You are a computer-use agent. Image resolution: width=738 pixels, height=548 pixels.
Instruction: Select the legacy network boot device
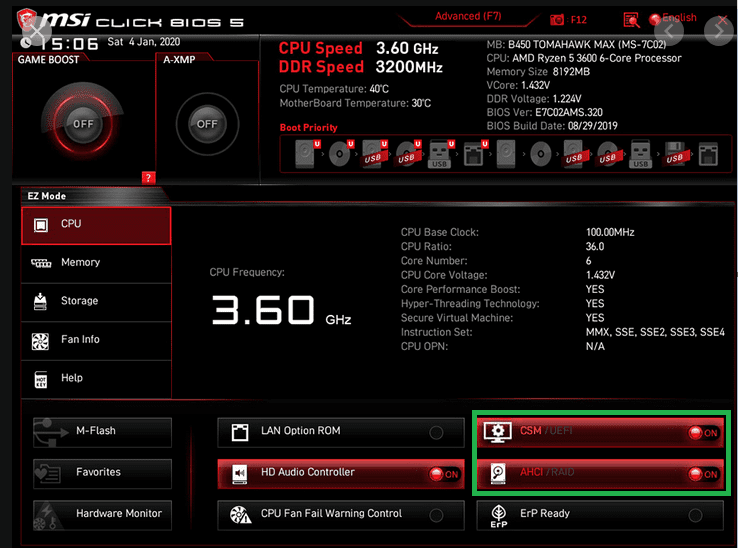[x=708, y=154]
